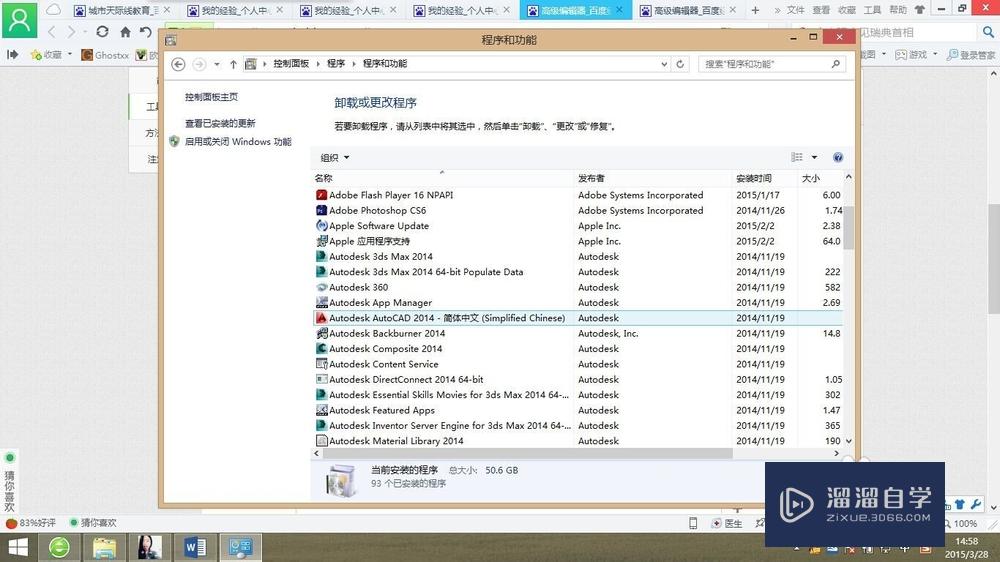The width and height of the screenshot is (1000, 562).
Task: Open the Windows Start button
Action: point(18,547)
